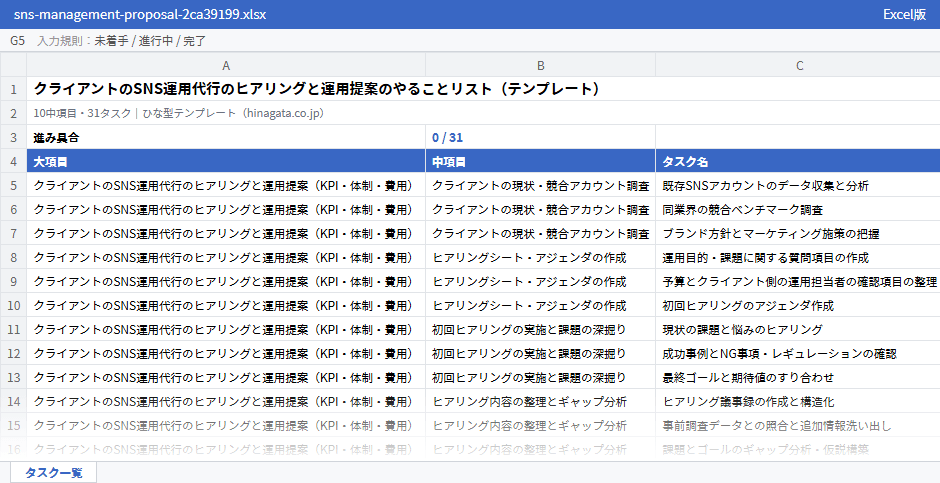Select cell ヒアリング議事録の作成と構造化

click(798, 401)
